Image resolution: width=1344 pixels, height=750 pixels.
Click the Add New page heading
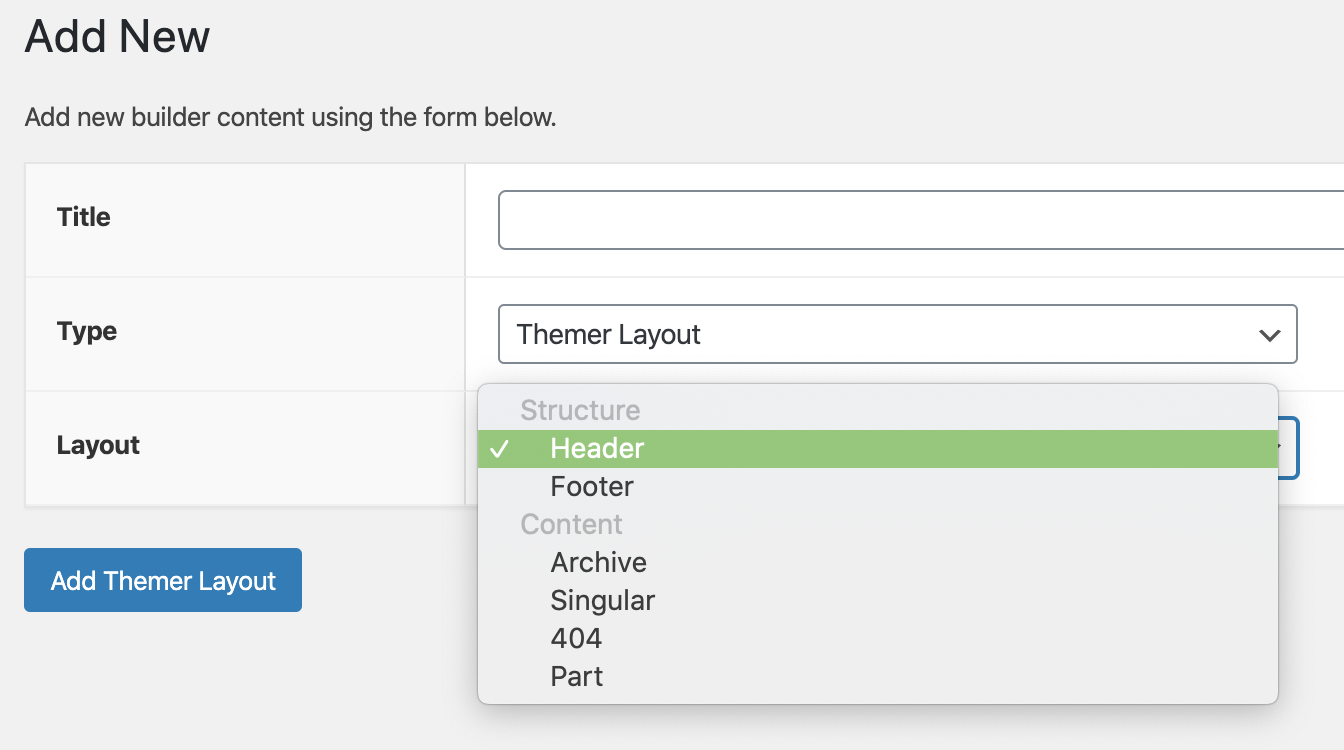117,37
